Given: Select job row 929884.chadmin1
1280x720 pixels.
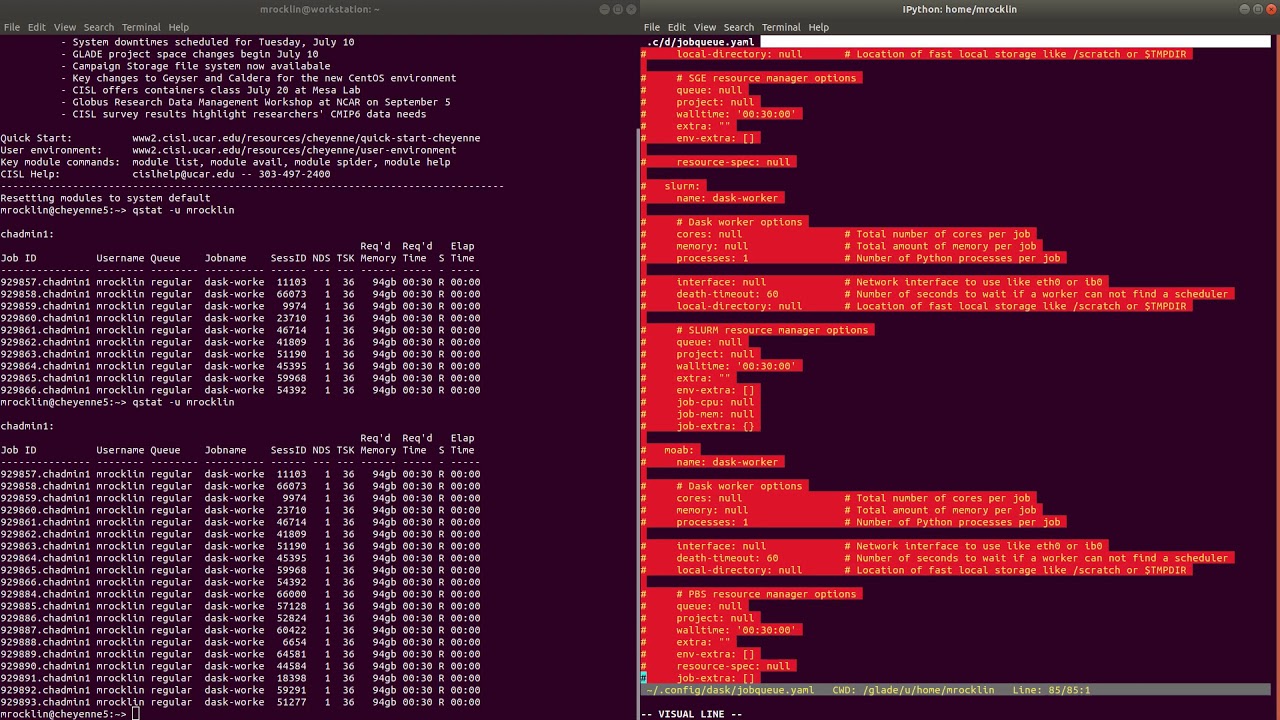Looking at the screenshot, I should point(240,594).
